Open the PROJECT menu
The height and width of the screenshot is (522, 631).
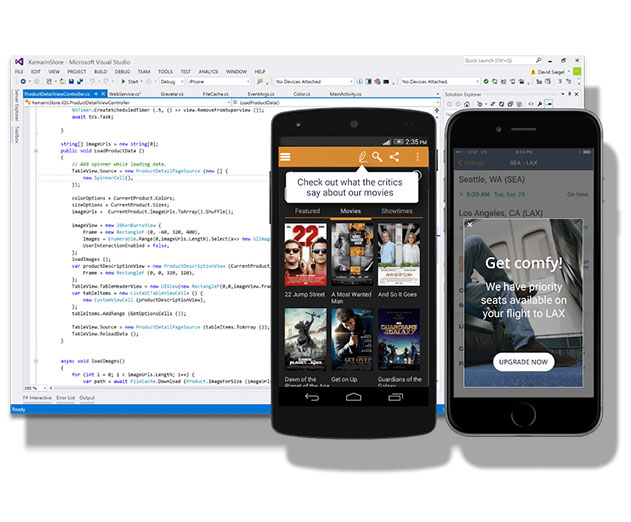click(x=76, y=72)
